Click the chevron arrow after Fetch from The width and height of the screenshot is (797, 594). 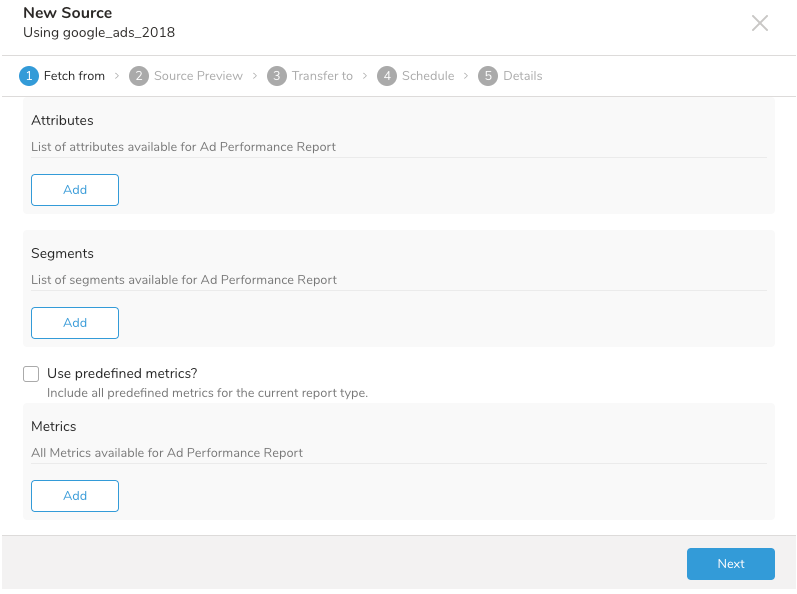click(x=117, y=76)
